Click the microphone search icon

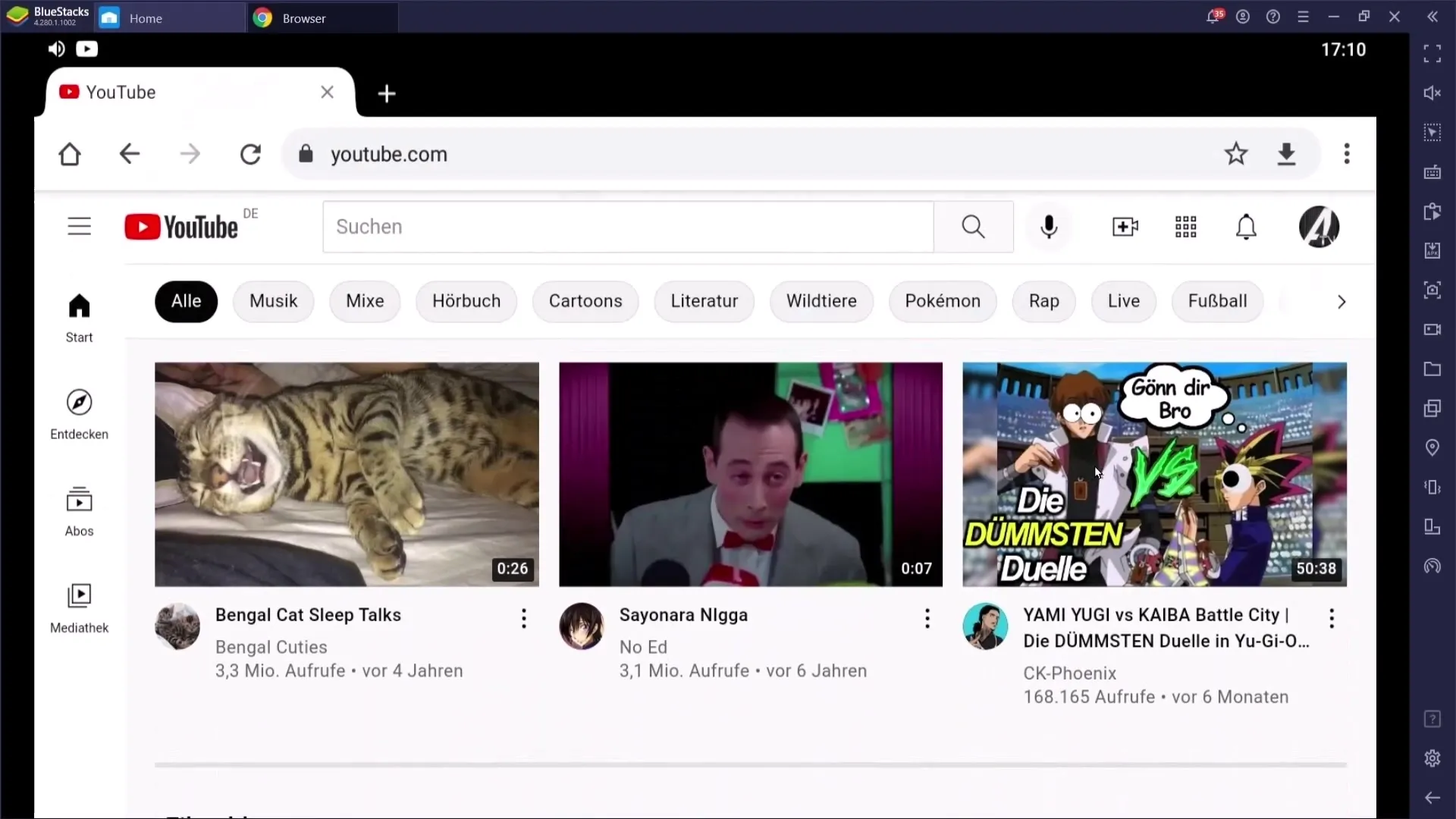pos(1049,226)
